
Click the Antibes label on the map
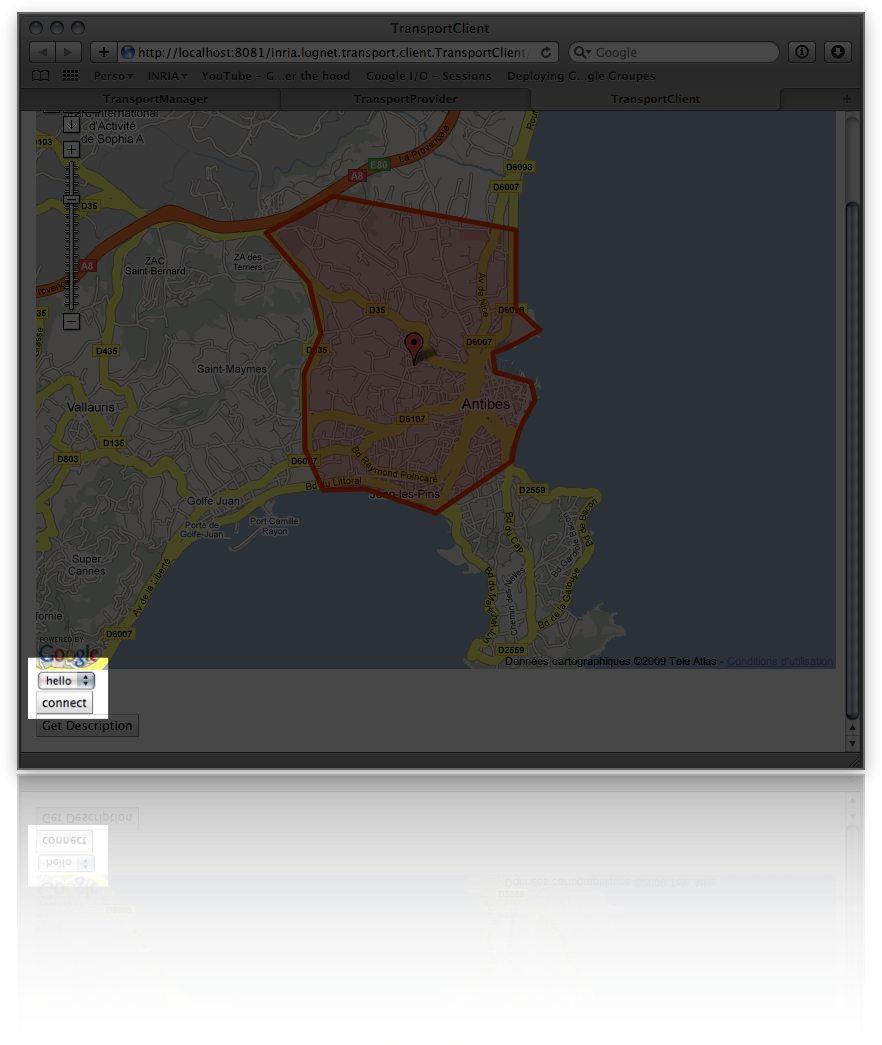point(485,404)
